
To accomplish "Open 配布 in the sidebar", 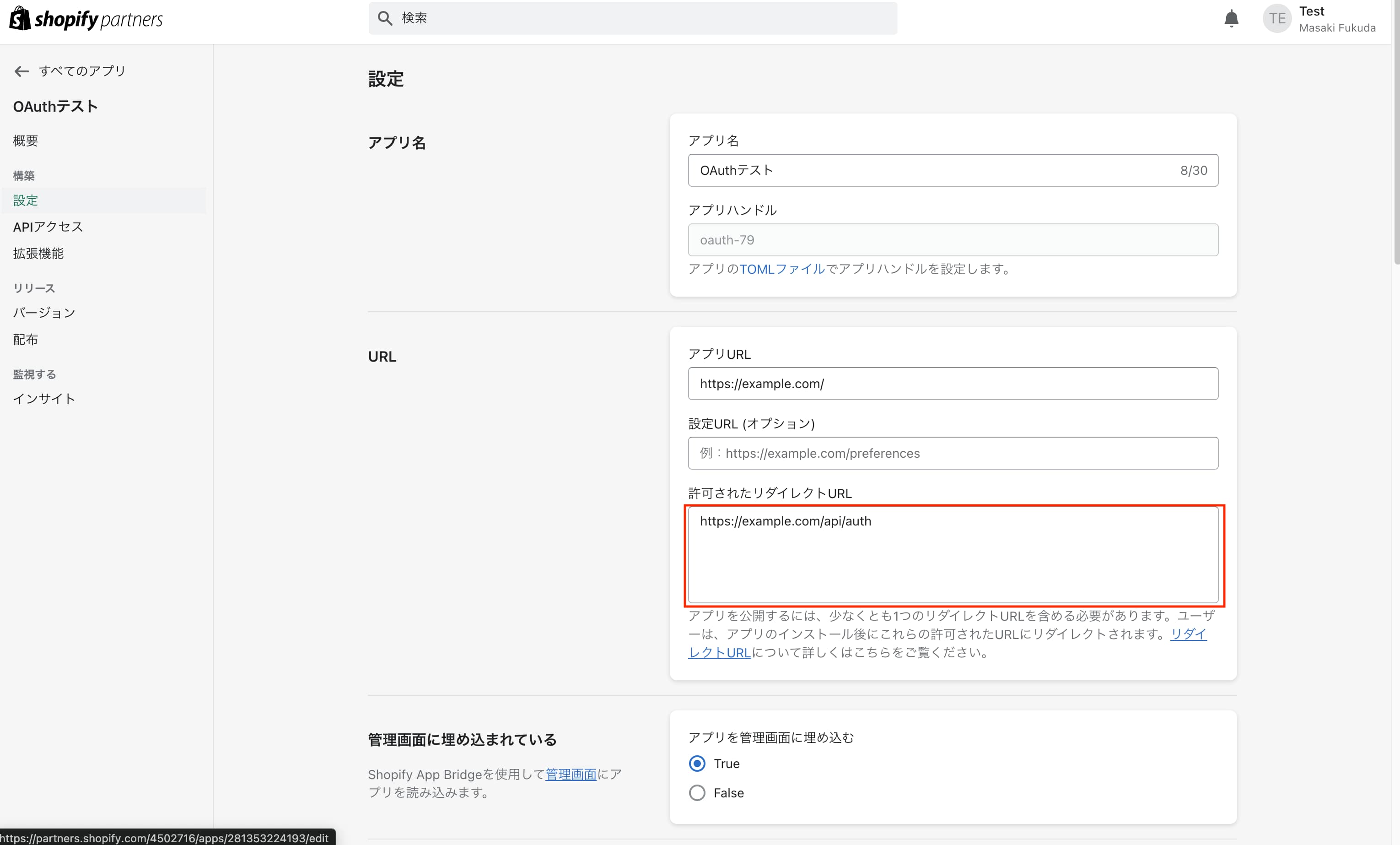I will tap(26, 340).
